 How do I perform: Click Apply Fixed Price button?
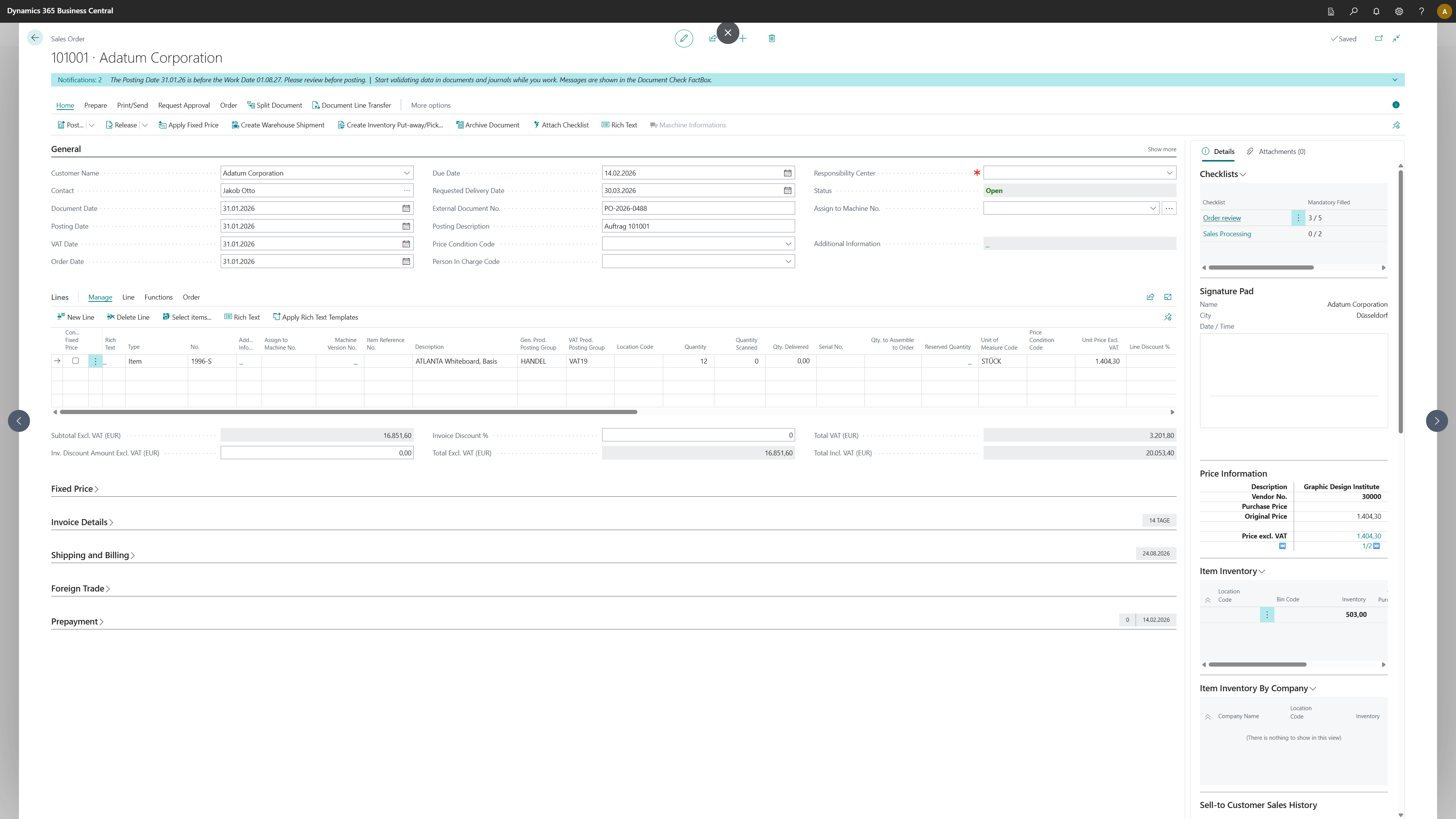[x=188, y=126]
